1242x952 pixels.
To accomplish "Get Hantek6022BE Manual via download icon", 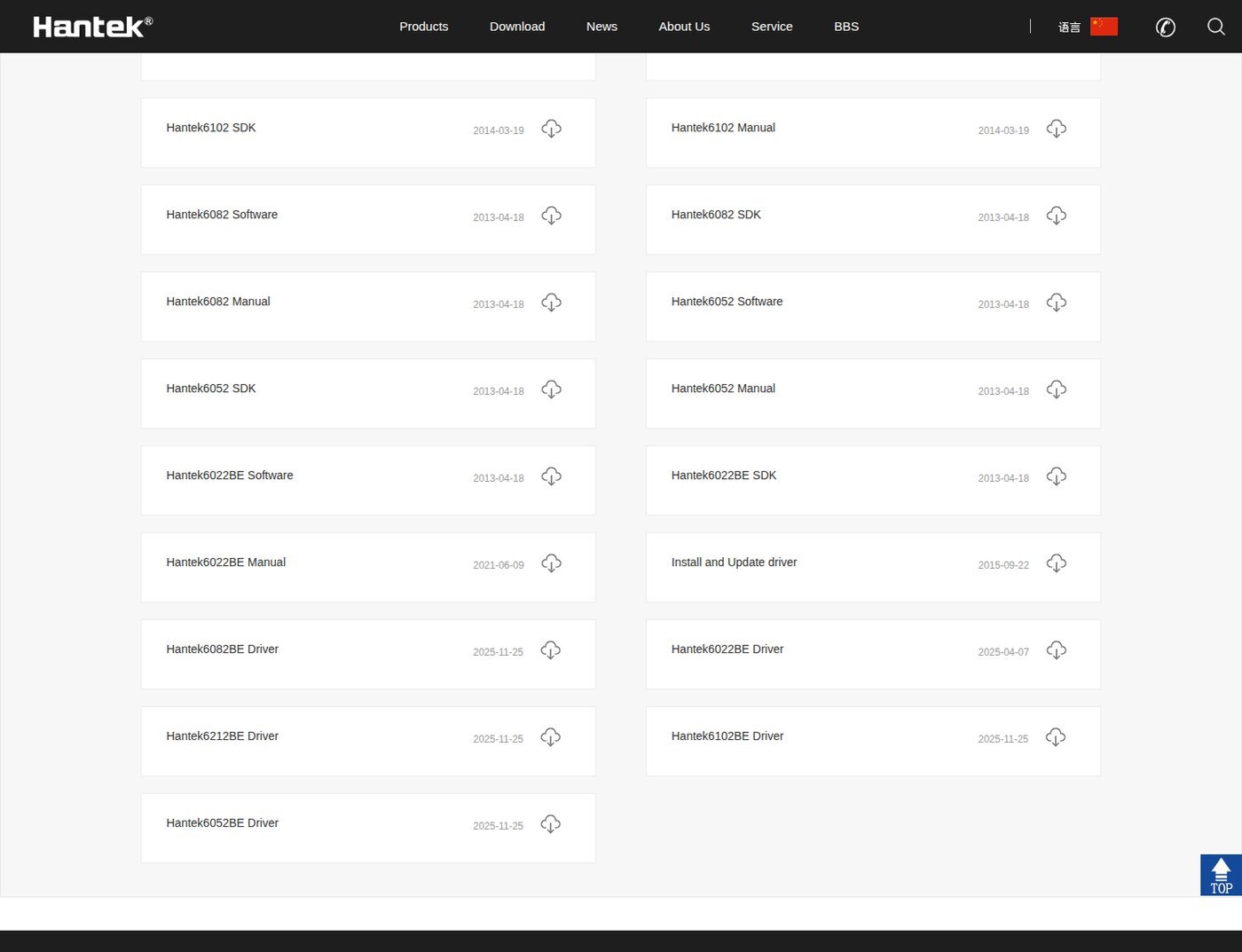I will [551, 563].
